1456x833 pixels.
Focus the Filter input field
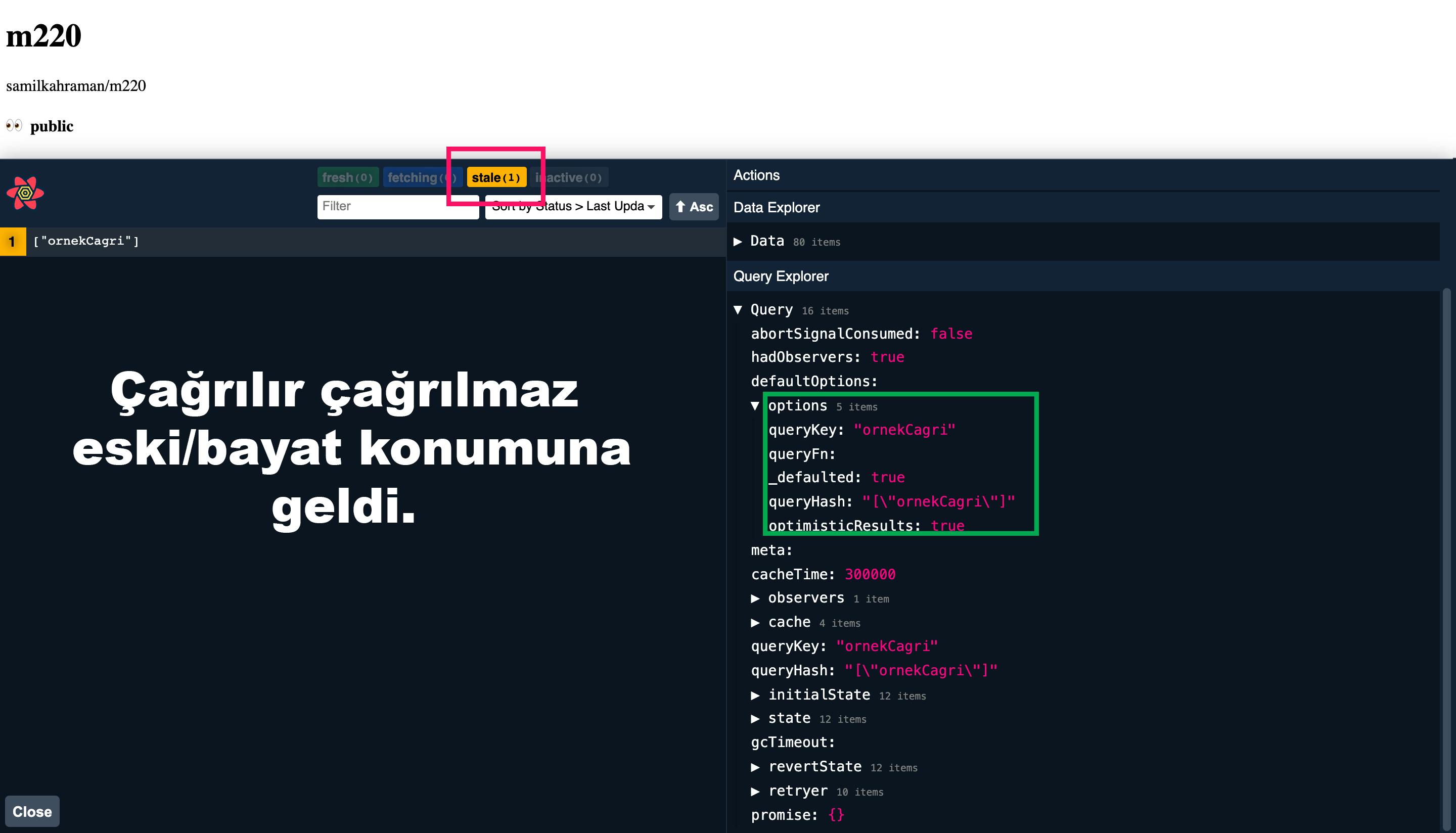point(397,207)
